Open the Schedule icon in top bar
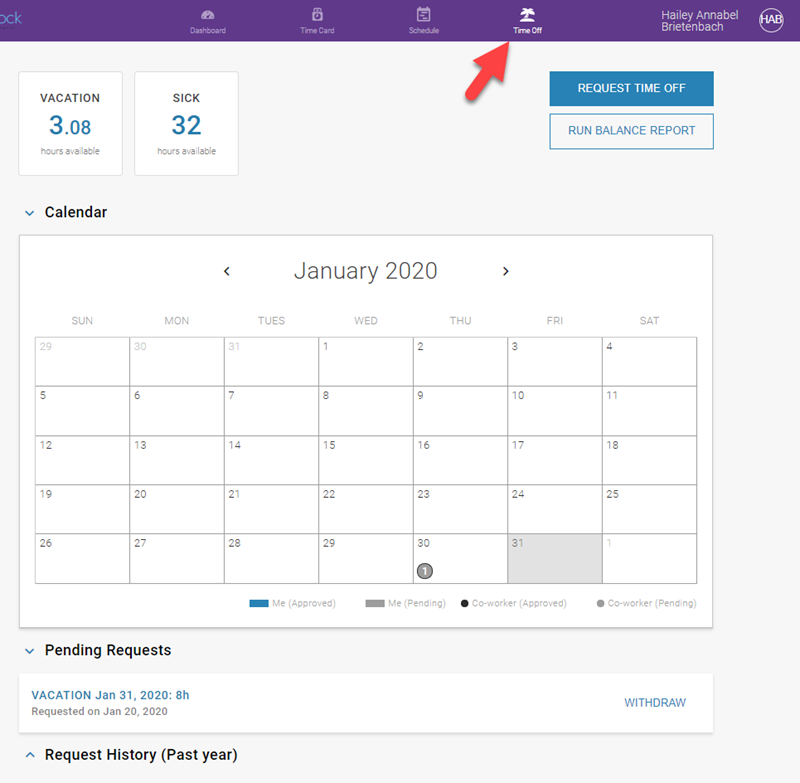Viewport: 800px width, 783px height. coord(423,20)
